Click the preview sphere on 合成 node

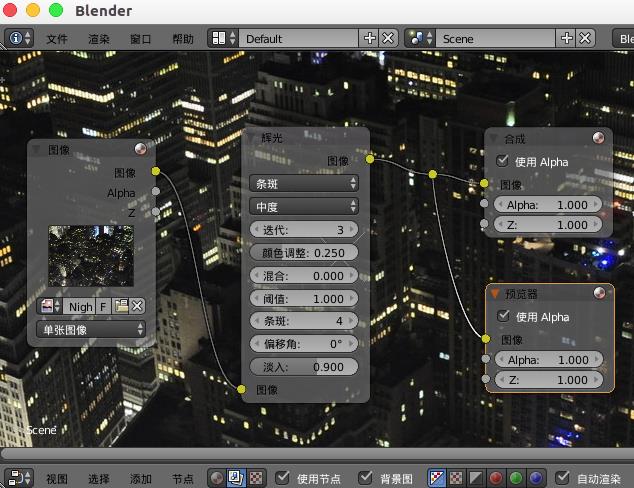coord(599,138)
